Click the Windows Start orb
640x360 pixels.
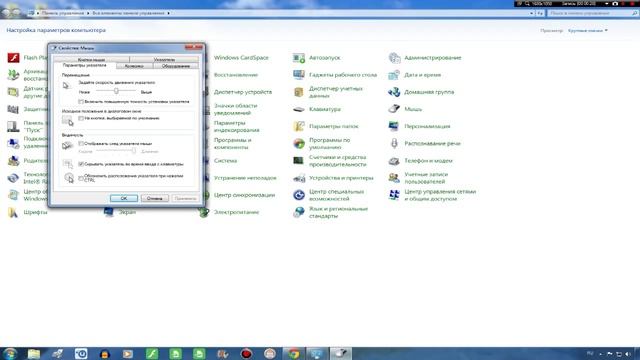(x=10, y=353)
